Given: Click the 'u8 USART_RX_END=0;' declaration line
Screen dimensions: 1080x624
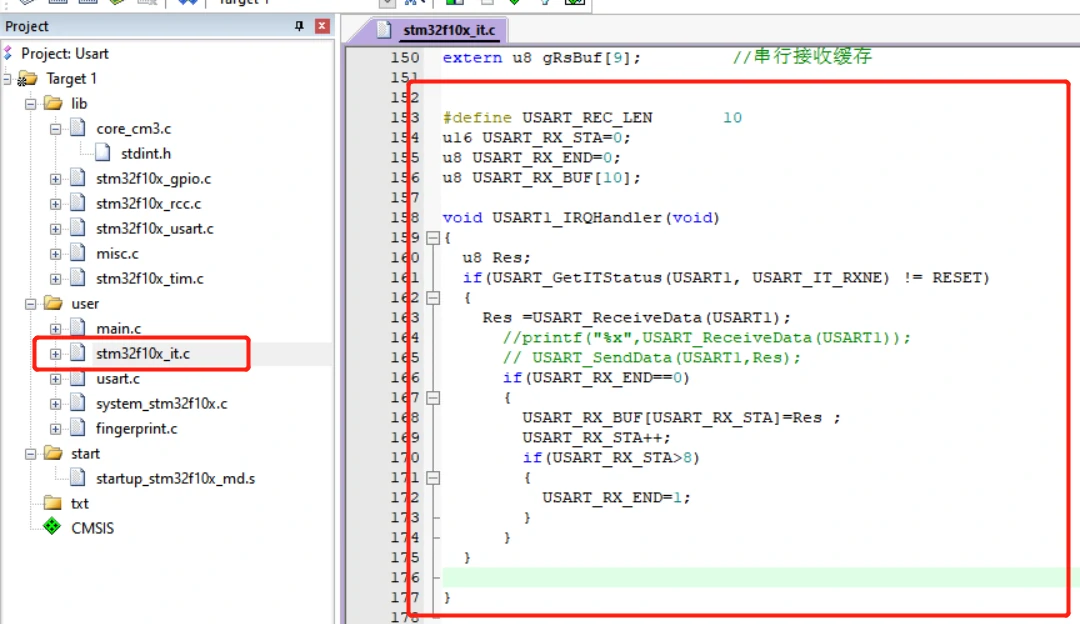Looking at the screenshot, I should [x=532, y=158].
